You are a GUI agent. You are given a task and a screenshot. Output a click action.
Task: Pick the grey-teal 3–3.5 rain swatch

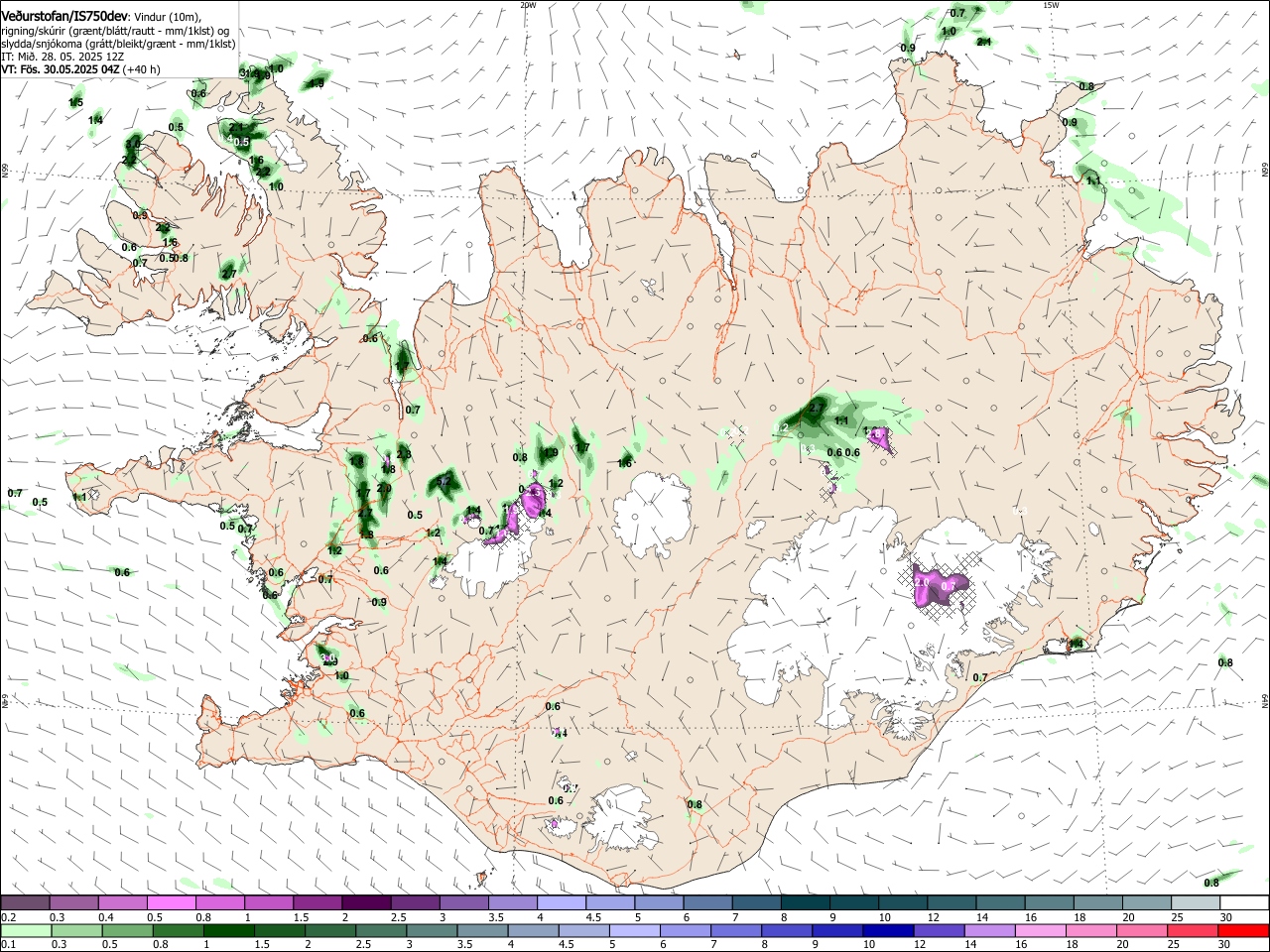(432, 930)
